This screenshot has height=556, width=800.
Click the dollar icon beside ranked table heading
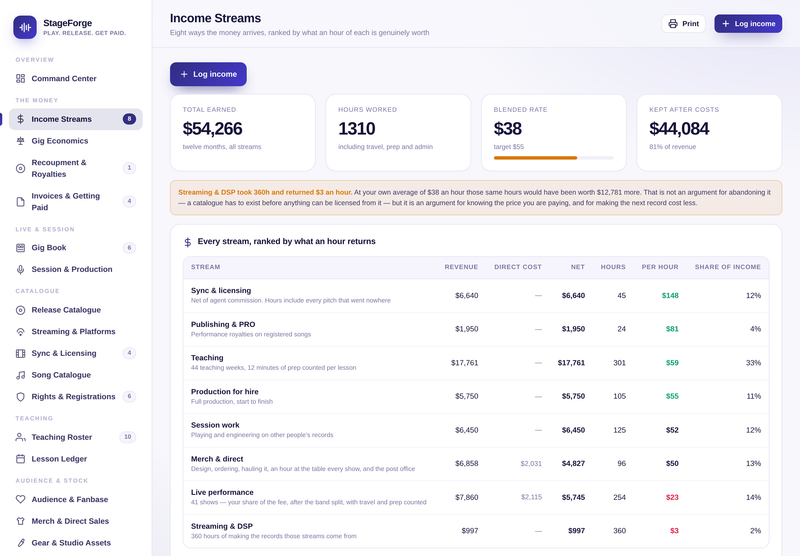pos(188,242)
